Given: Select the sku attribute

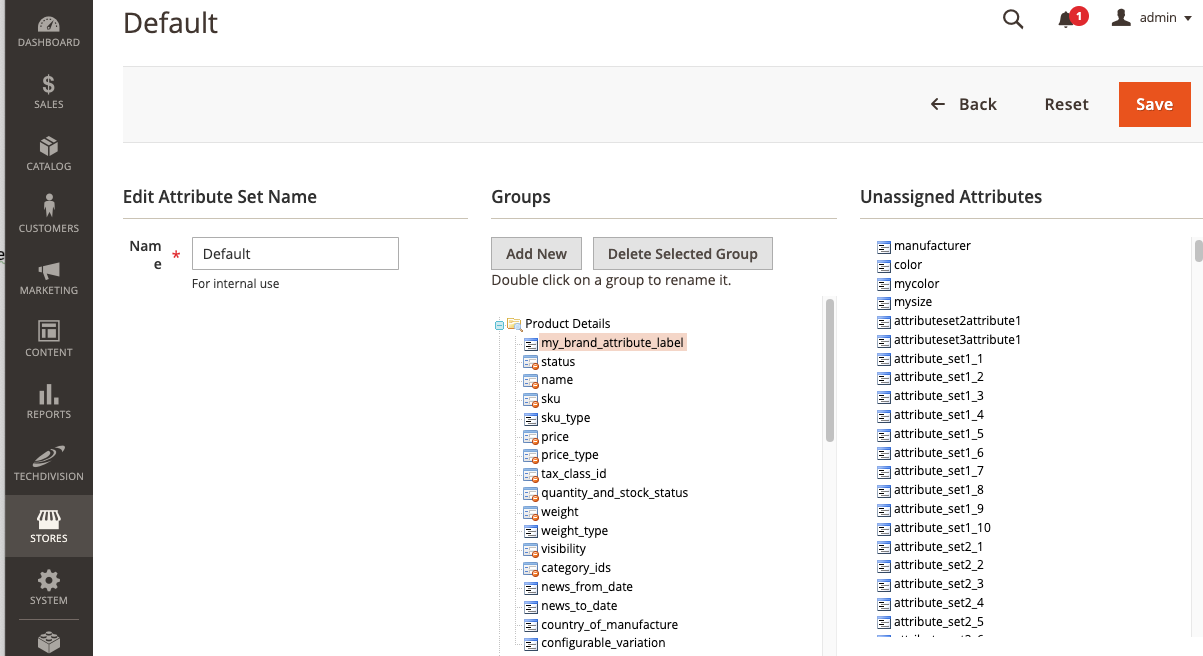Looking at the screenshot, I should (x=551, y=399).
